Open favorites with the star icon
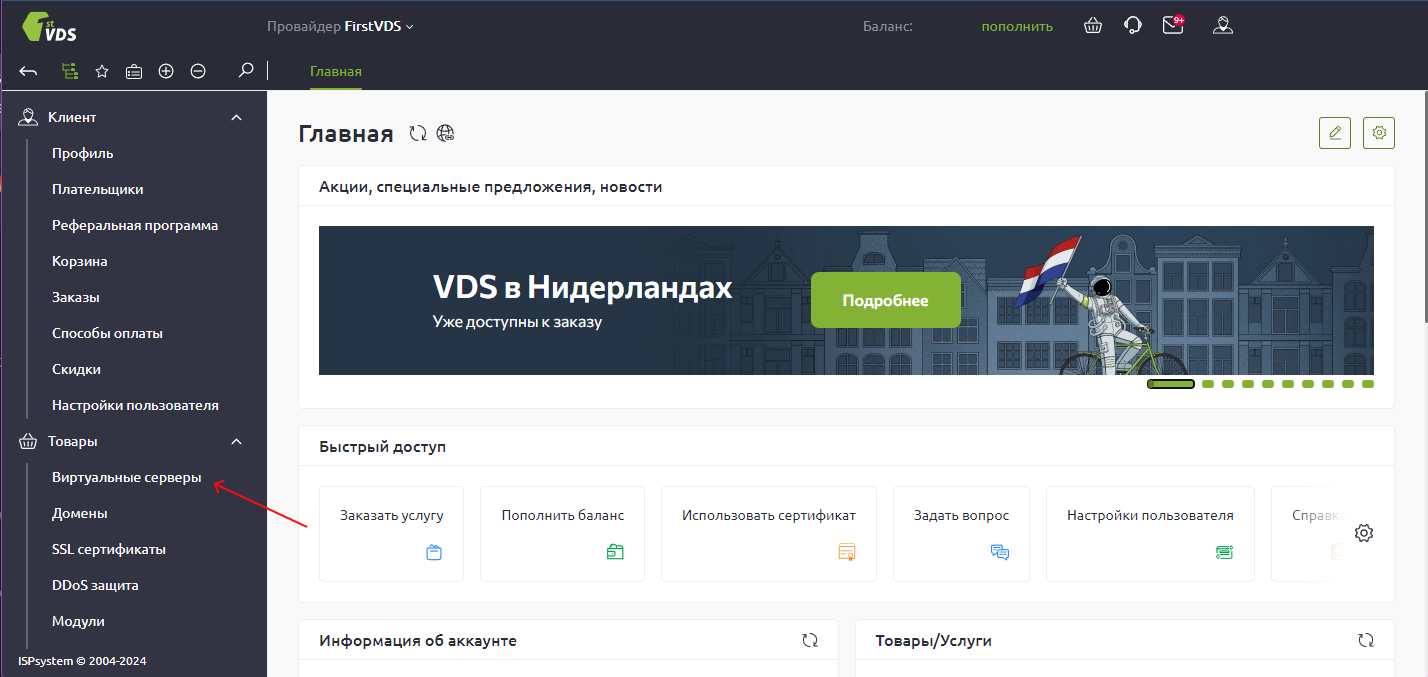Screen dimensions: 1428x677 101,71
